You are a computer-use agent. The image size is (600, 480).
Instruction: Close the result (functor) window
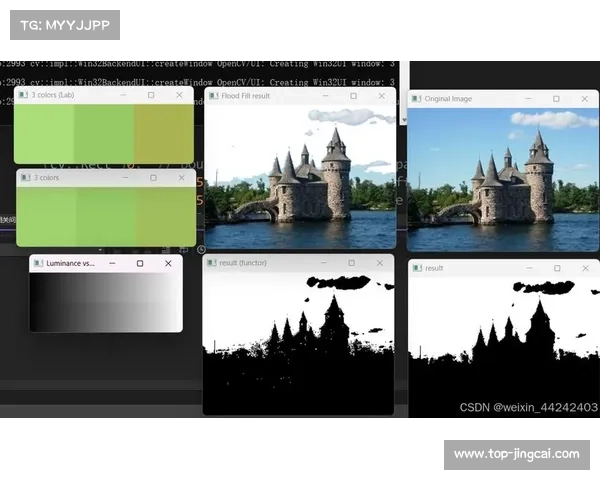[x=381, y=262]
